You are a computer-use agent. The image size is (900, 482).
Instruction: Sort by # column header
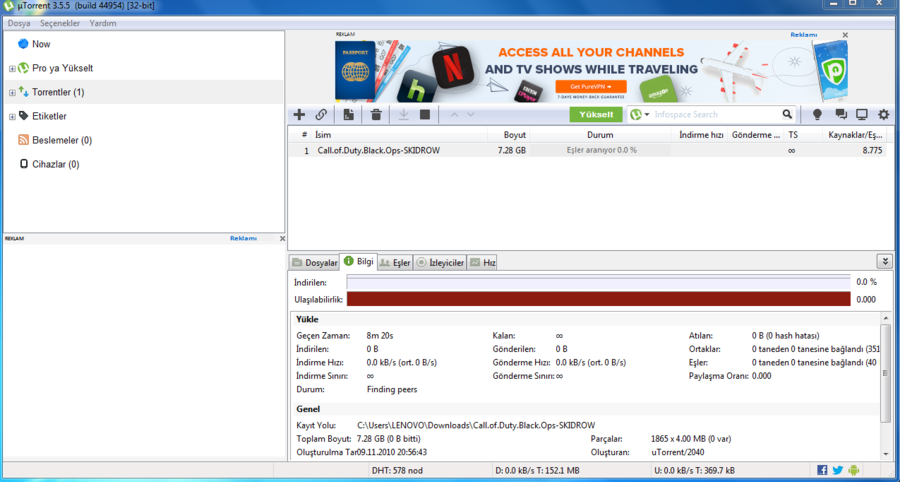[300, 135]
